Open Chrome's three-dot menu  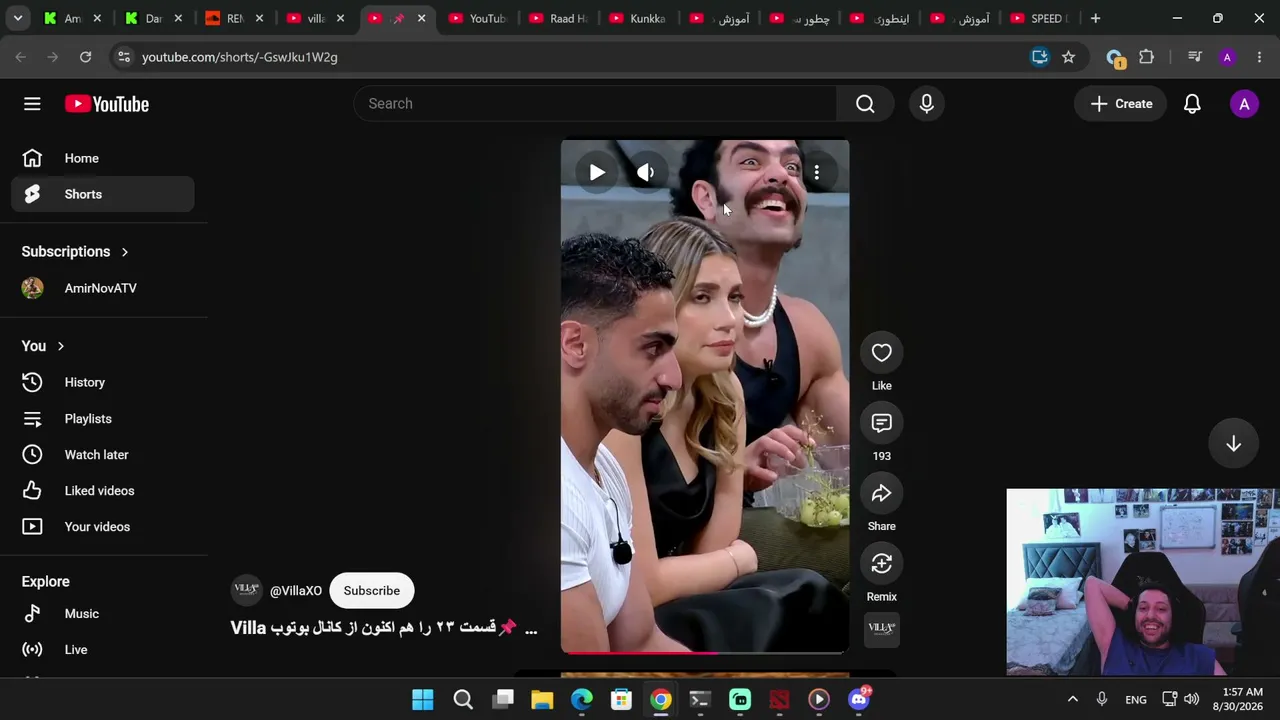(x=1259, y=57)
